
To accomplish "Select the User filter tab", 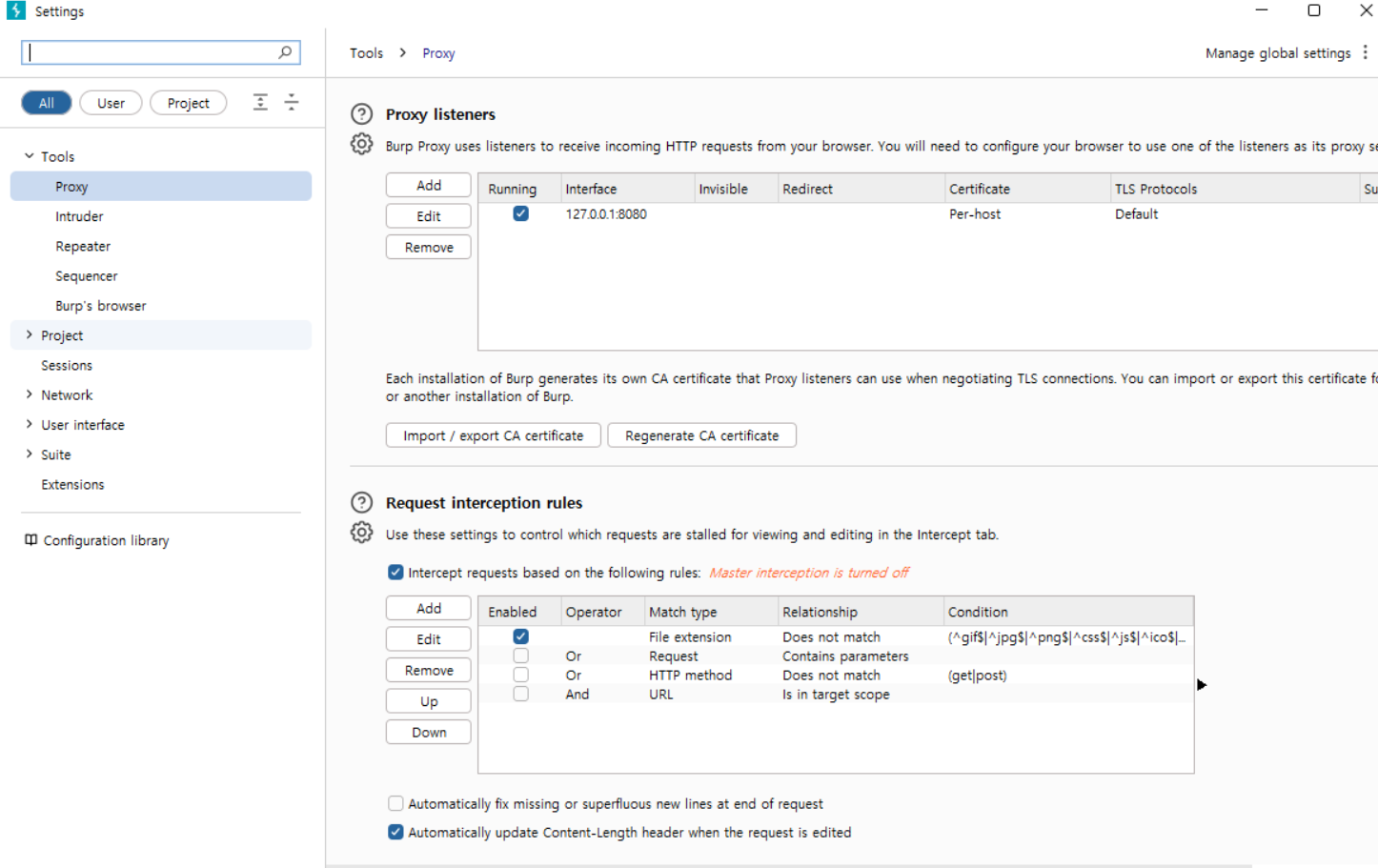I will [x=111, y=103].
